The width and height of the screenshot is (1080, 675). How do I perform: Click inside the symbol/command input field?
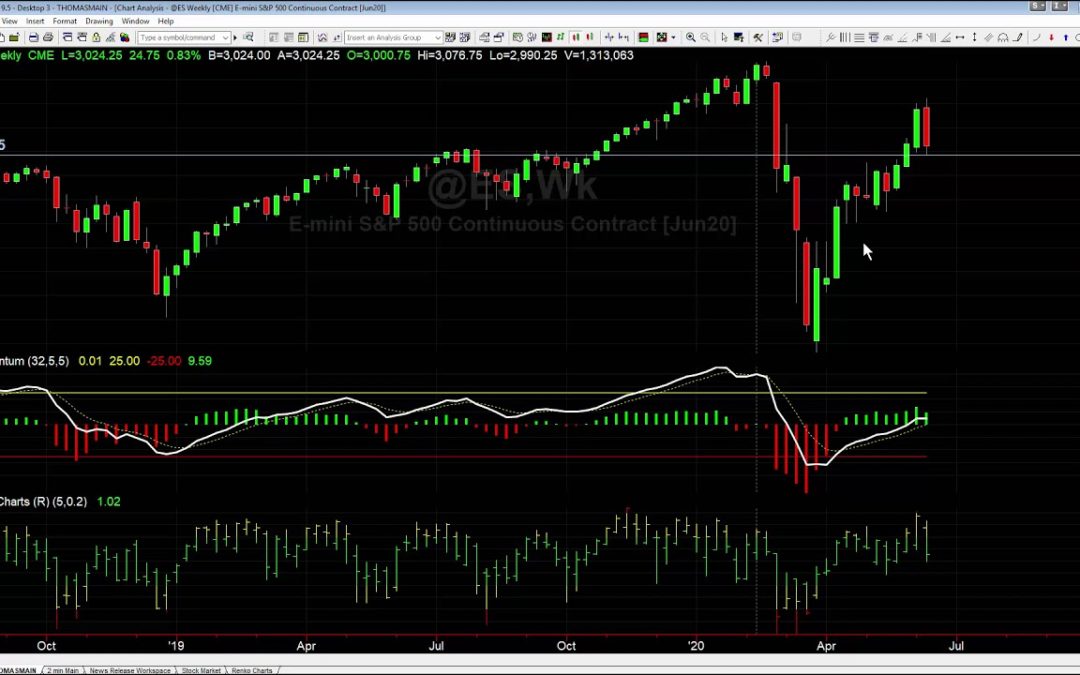(x=180, y=36)
